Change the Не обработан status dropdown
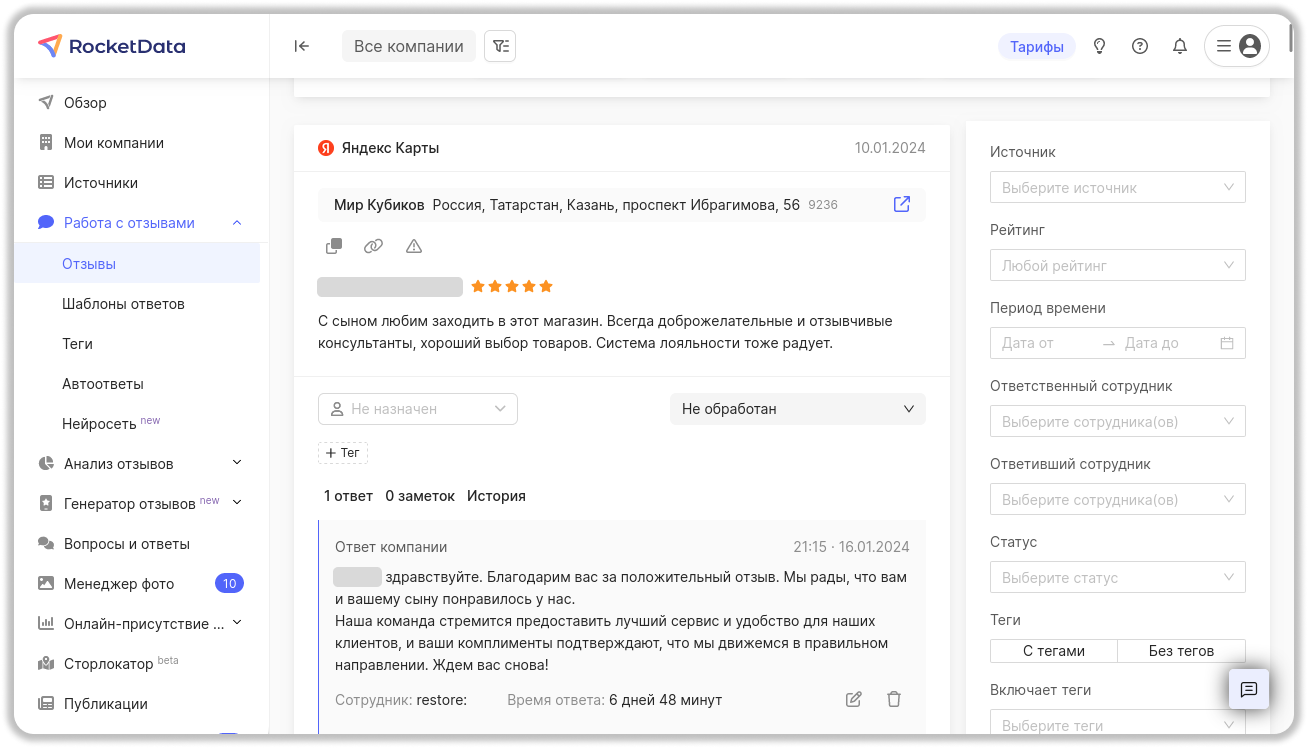 pyautogui.click(x=798, y=409)
